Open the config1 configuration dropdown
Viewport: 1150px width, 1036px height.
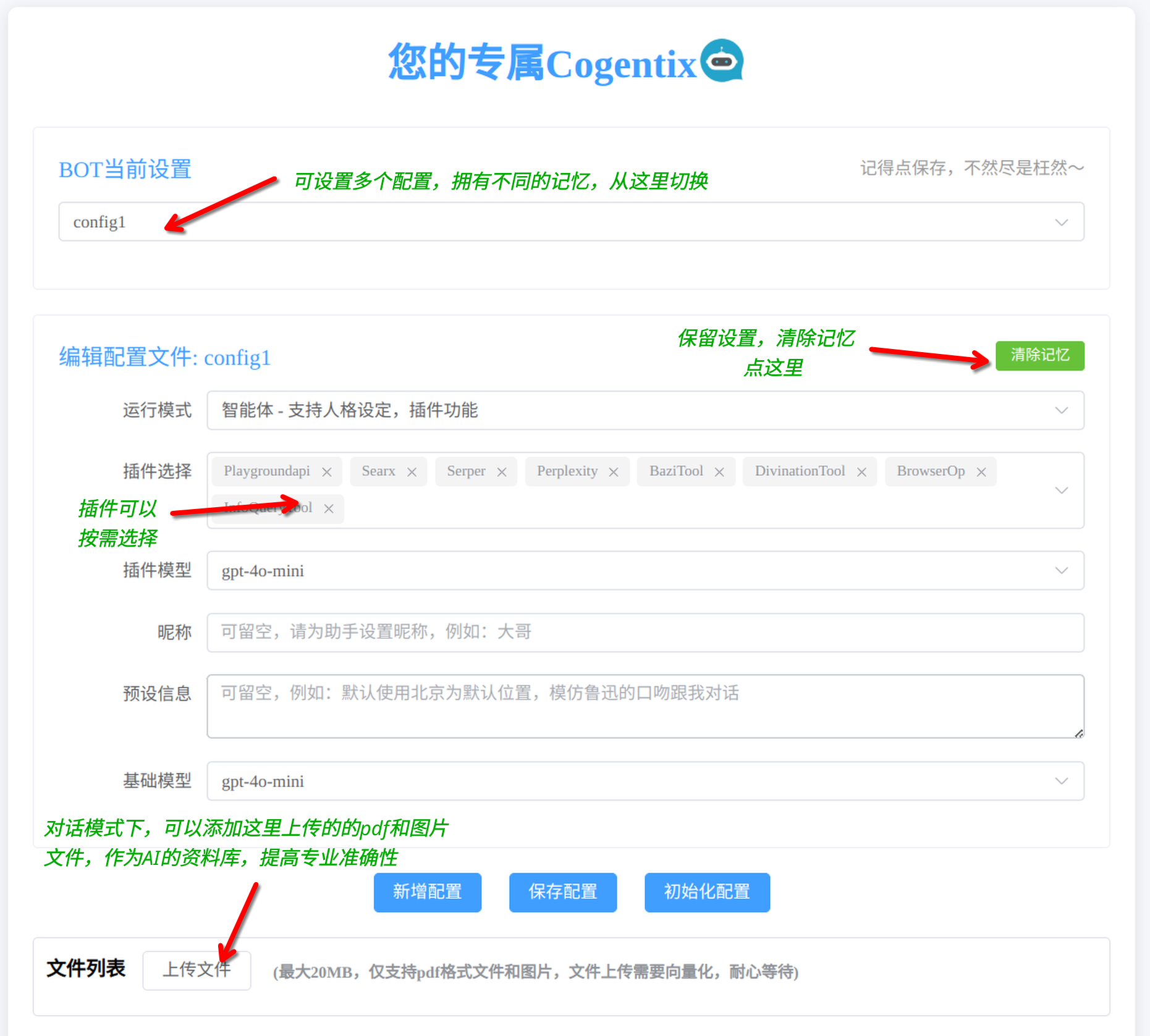tap(571, 222)
